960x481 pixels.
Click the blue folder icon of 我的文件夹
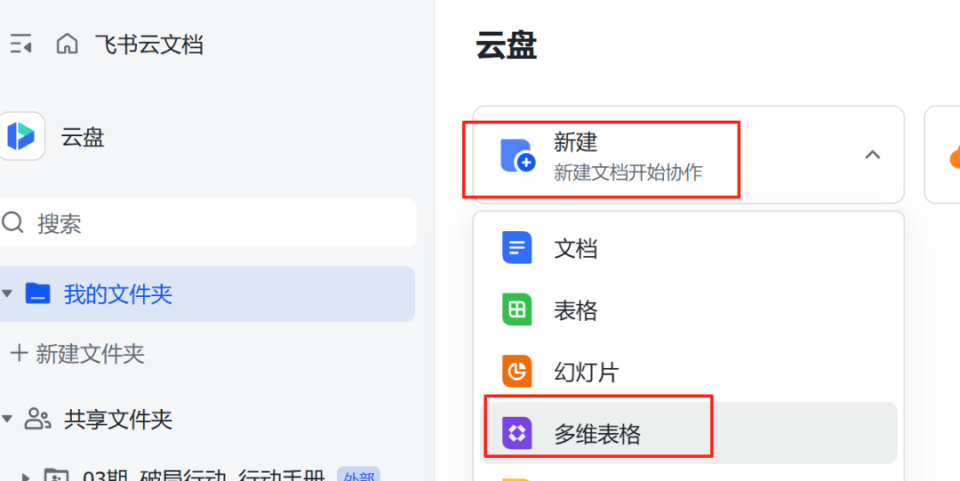pos(38,294)
